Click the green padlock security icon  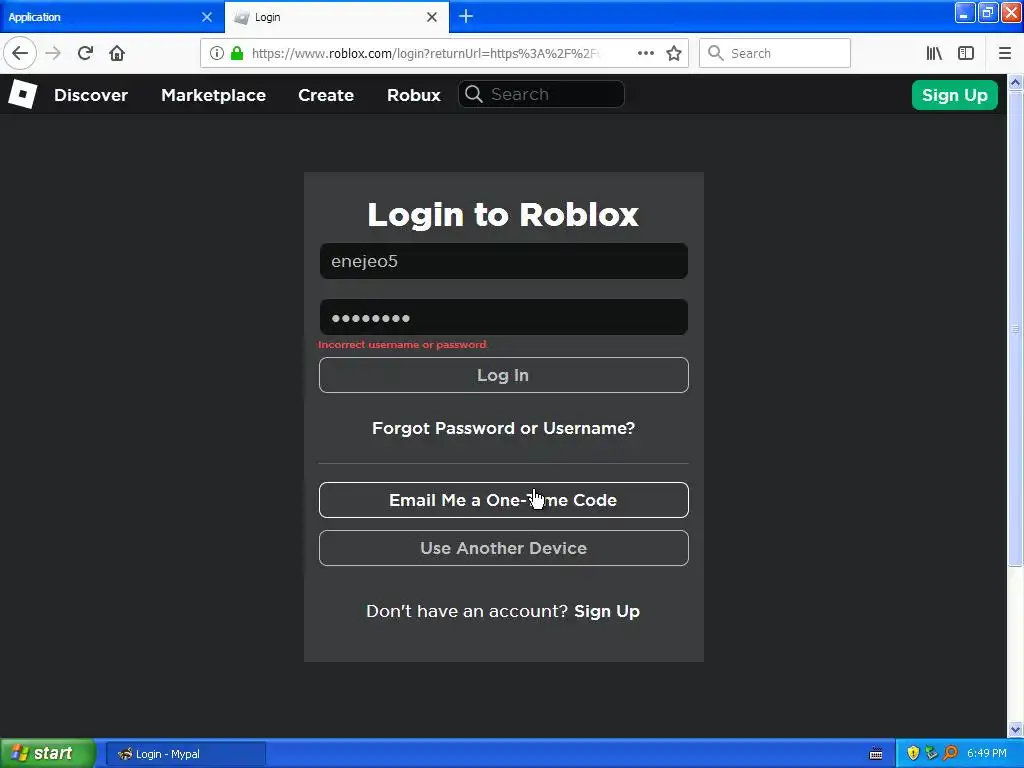tap(237, 54)
